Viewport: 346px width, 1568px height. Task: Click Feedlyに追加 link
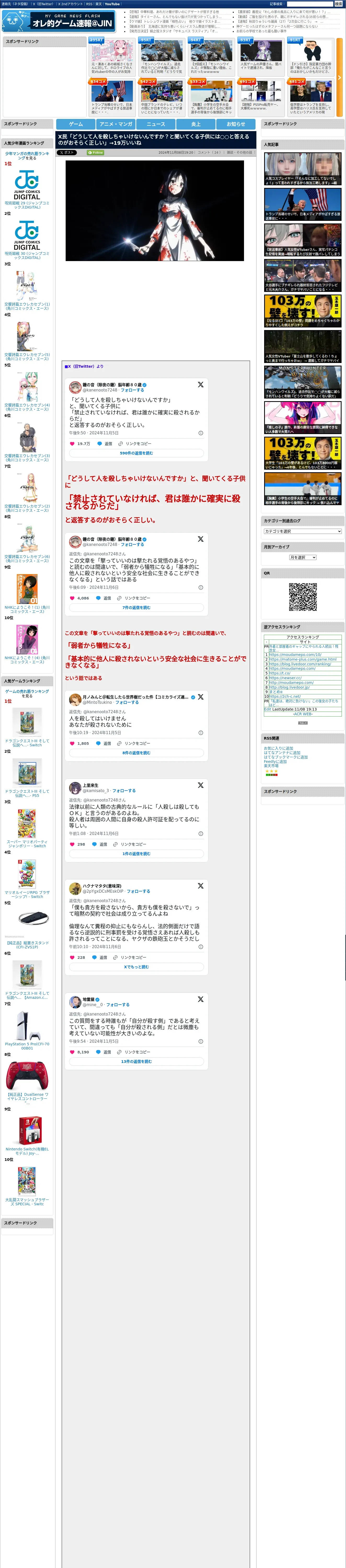click(x=275, y=762)
